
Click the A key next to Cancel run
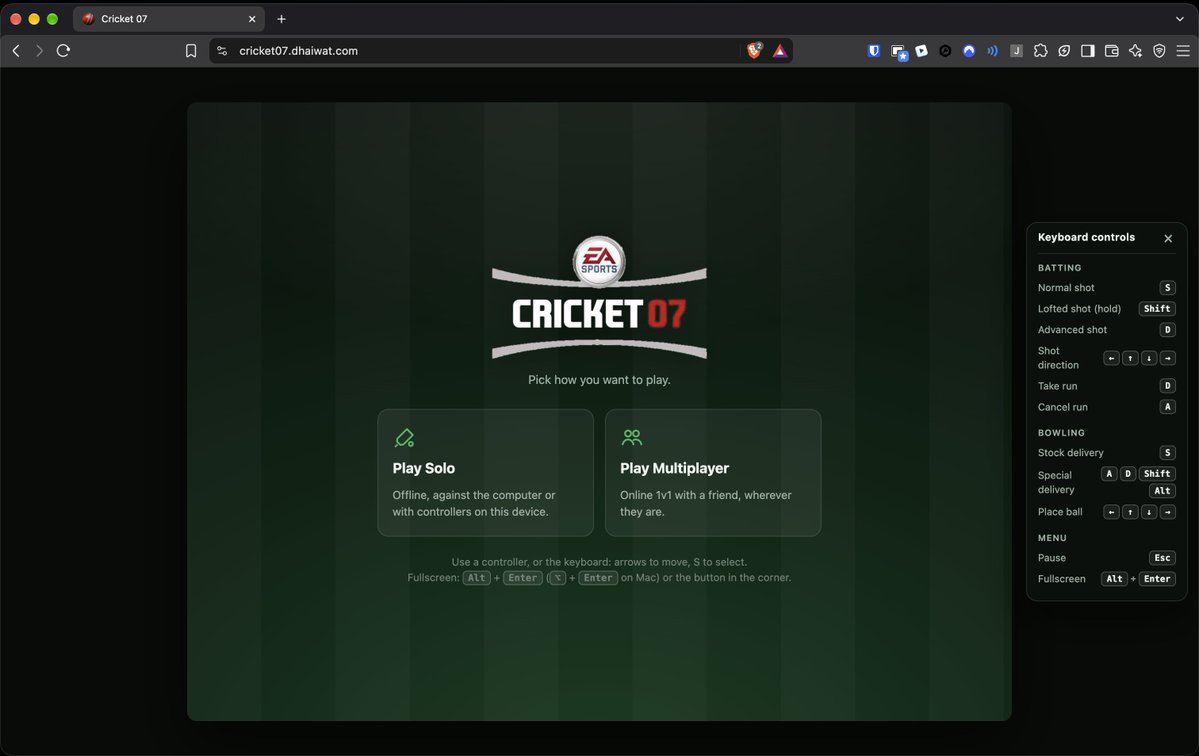tap(1167, 407)
